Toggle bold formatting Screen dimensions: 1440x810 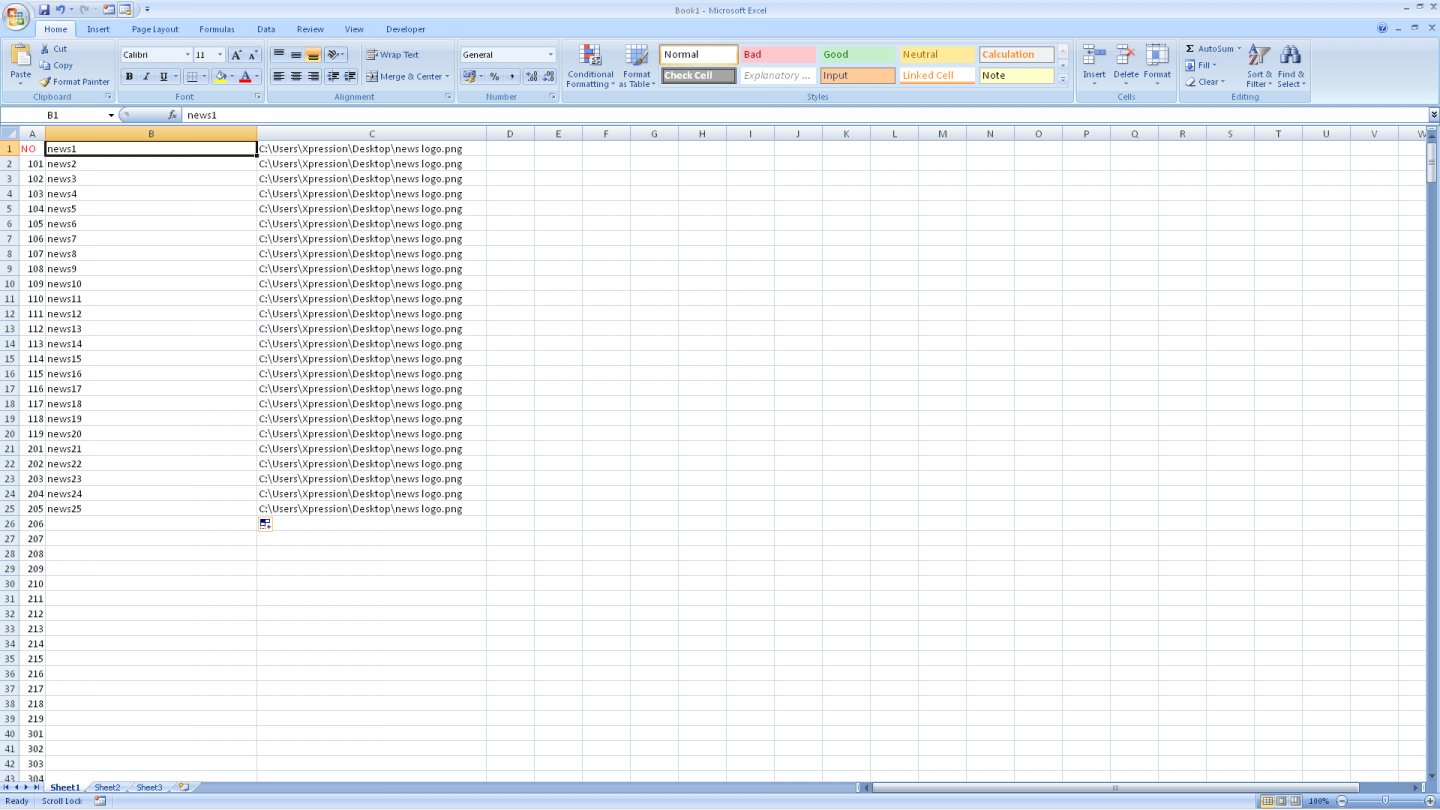click(129, 76)
